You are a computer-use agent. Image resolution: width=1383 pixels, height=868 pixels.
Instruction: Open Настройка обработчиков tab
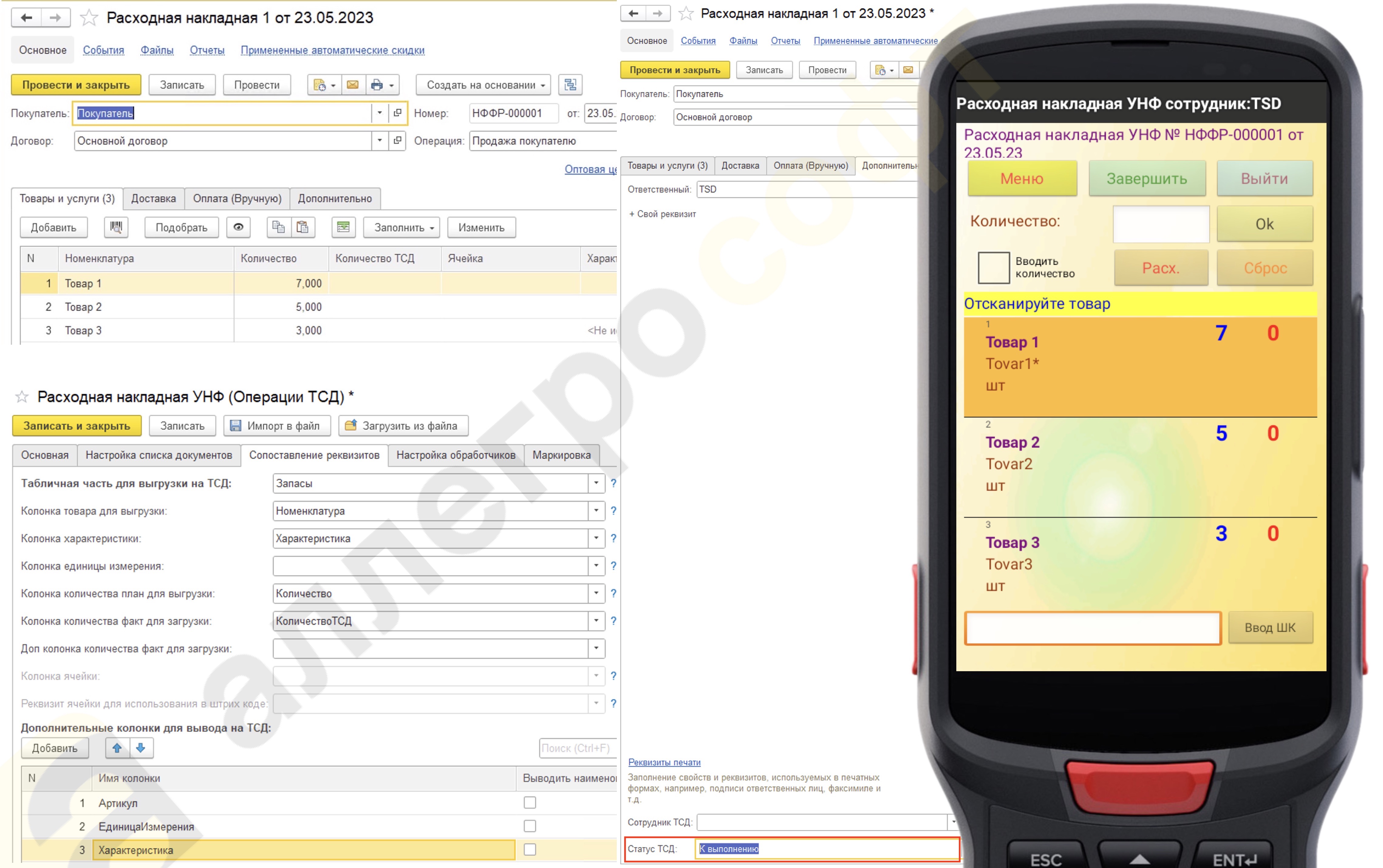[456, 455]
